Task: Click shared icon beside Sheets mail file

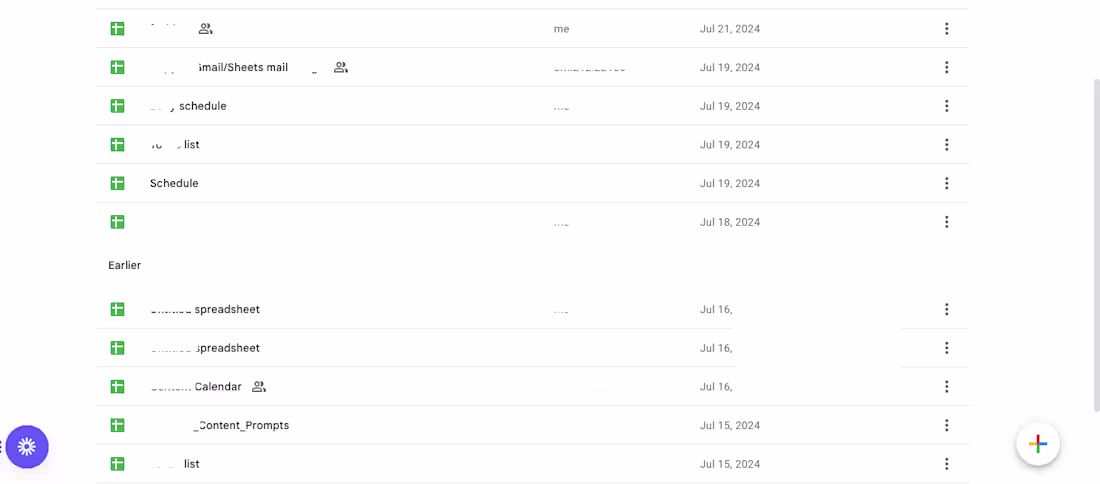Action: point(341,68)
